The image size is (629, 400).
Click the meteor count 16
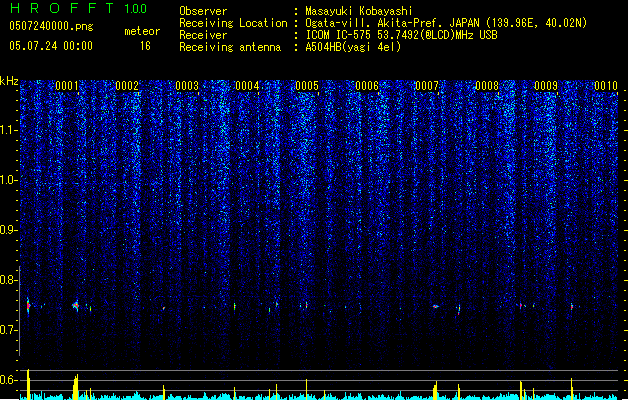pos(145,46)
